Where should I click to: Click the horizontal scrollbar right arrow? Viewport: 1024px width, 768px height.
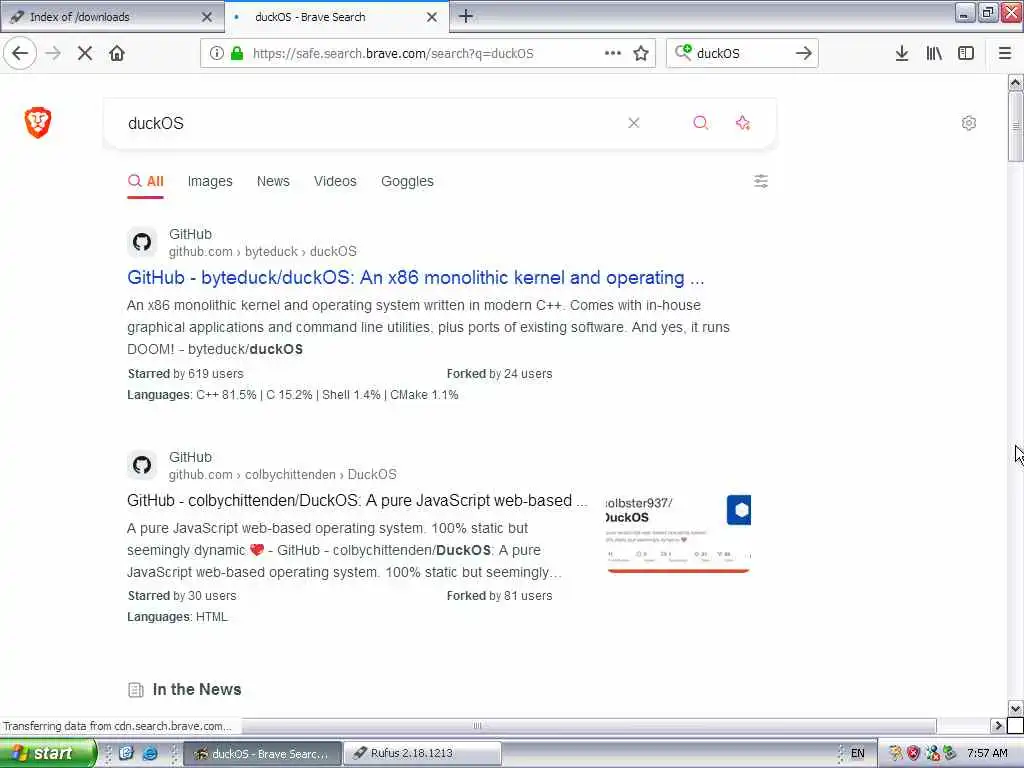(998, 726)
